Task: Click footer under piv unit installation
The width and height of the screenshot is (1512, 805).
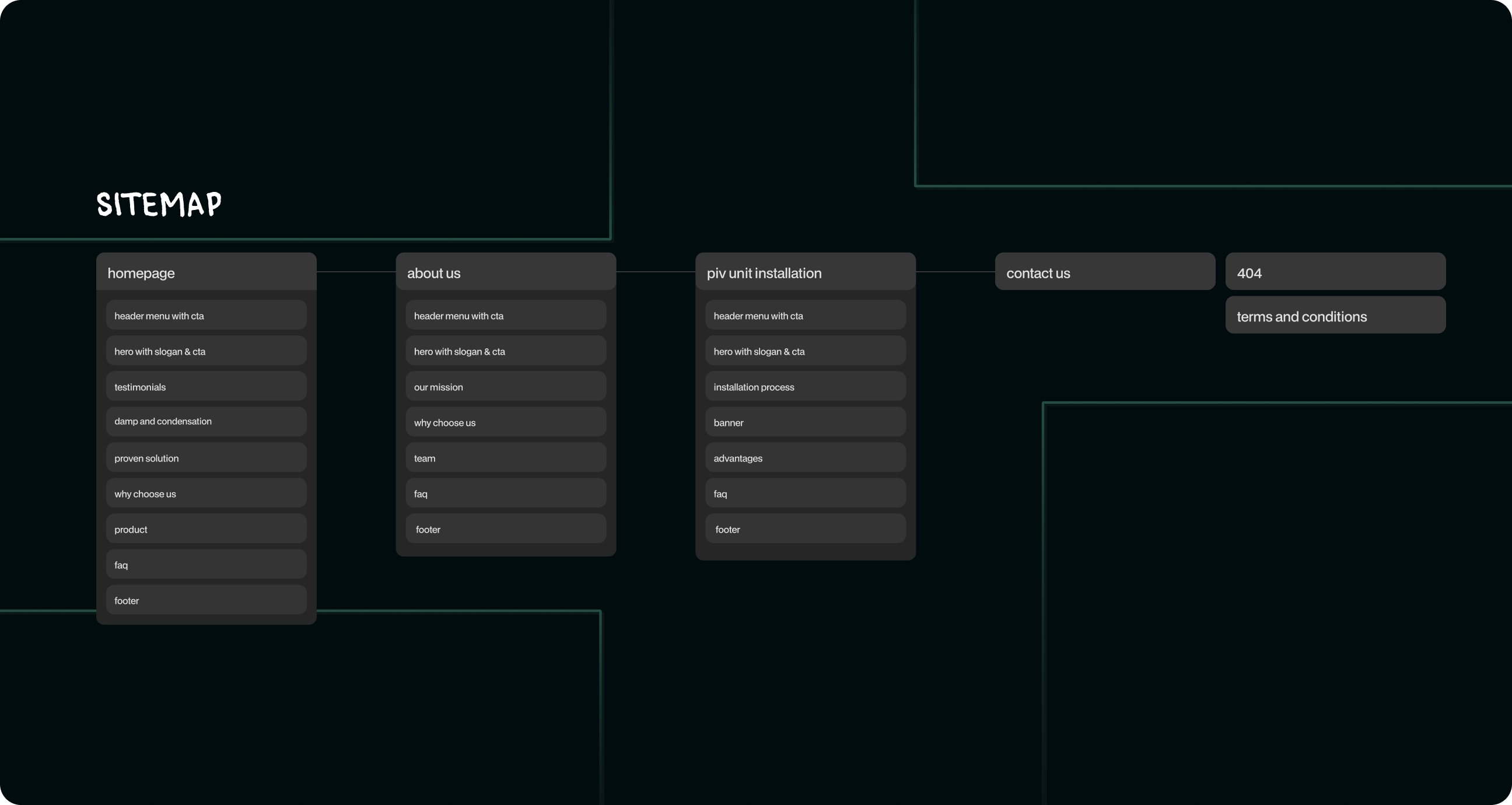Action: [x=806, y=529]
